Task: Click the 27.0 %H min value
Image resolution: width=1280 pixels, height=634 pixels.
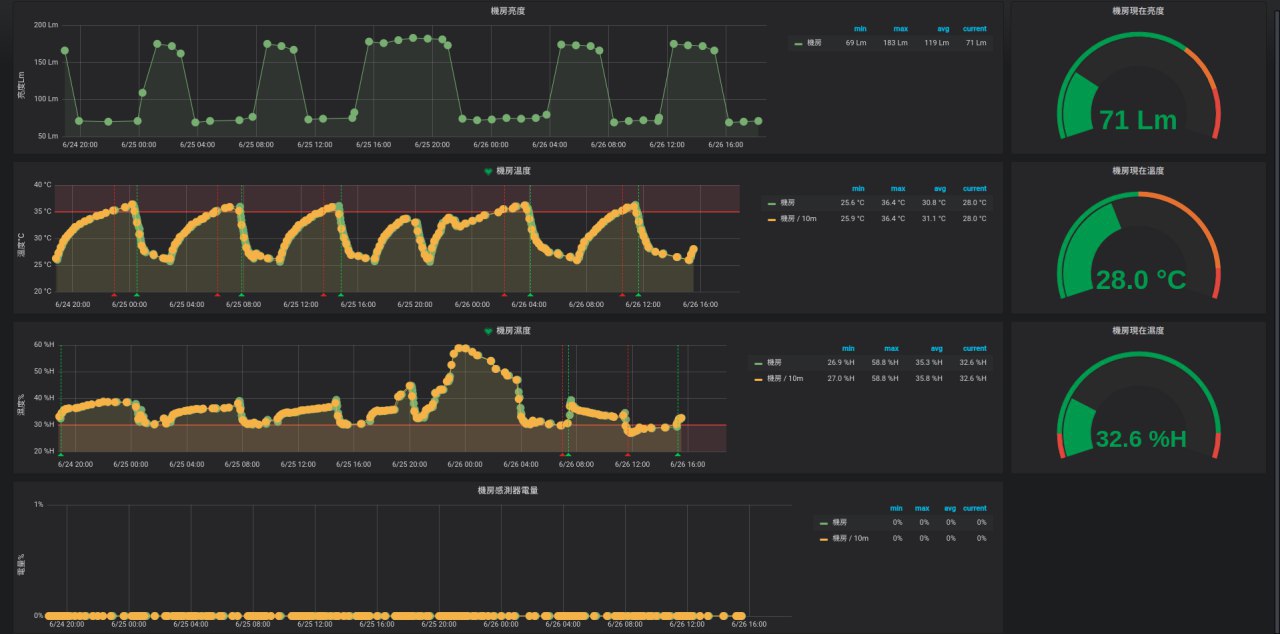Action: (x=841, y=378)
